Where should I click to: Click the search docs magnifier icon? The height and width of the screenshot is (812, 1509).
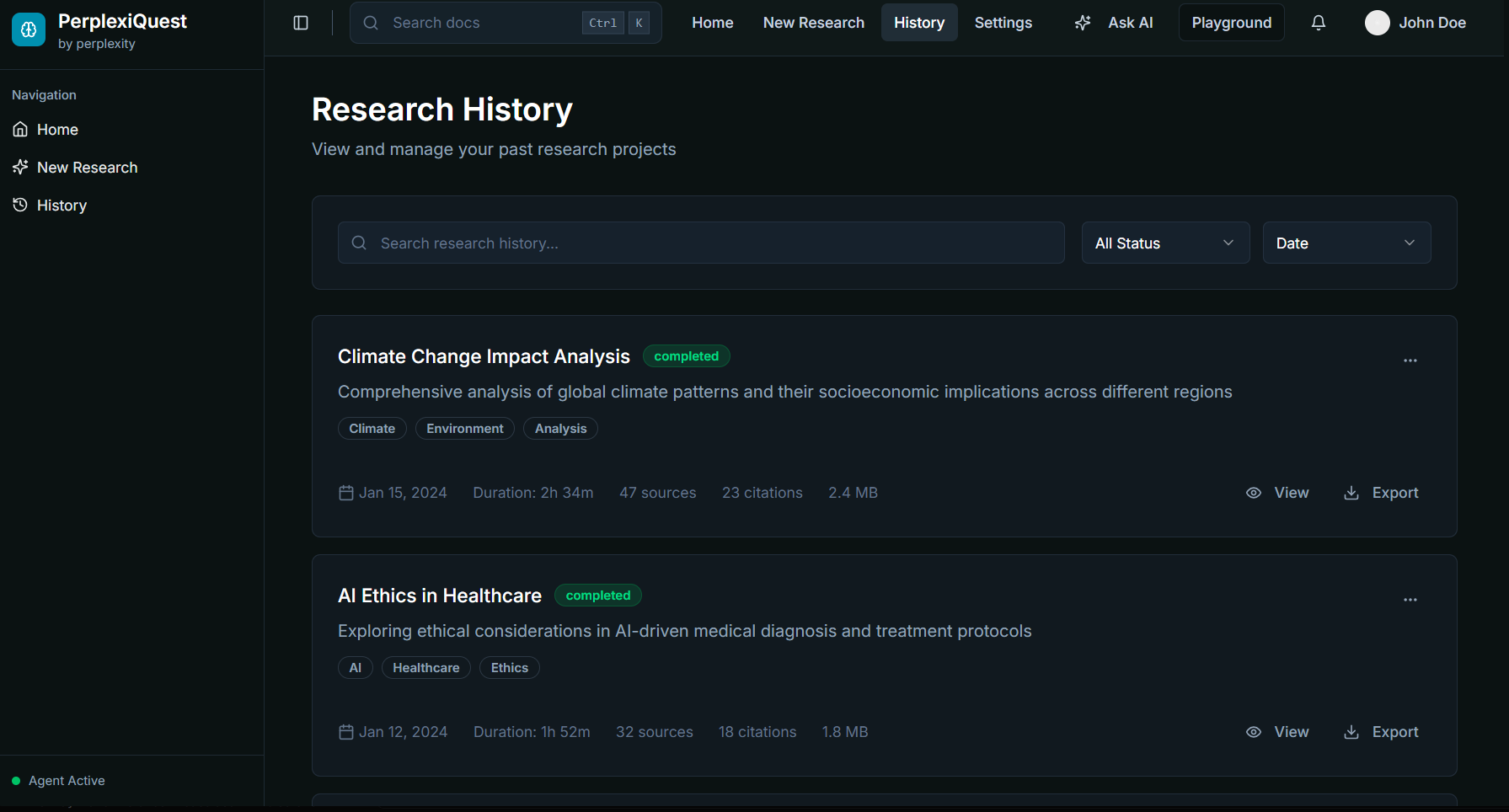371,23
